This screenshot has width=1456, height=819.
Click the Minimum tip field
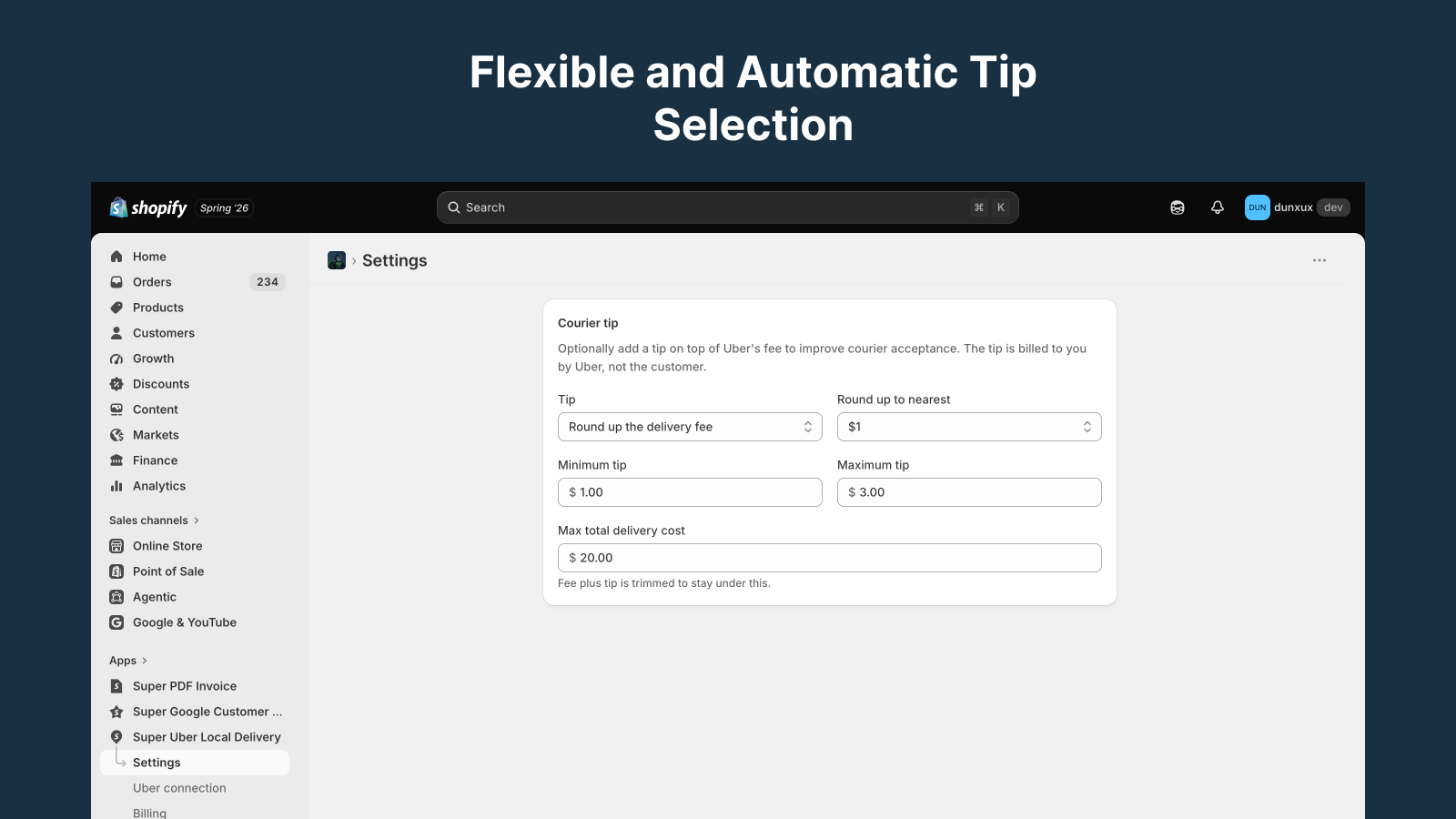pyautogui.click(x=690, y=492)
